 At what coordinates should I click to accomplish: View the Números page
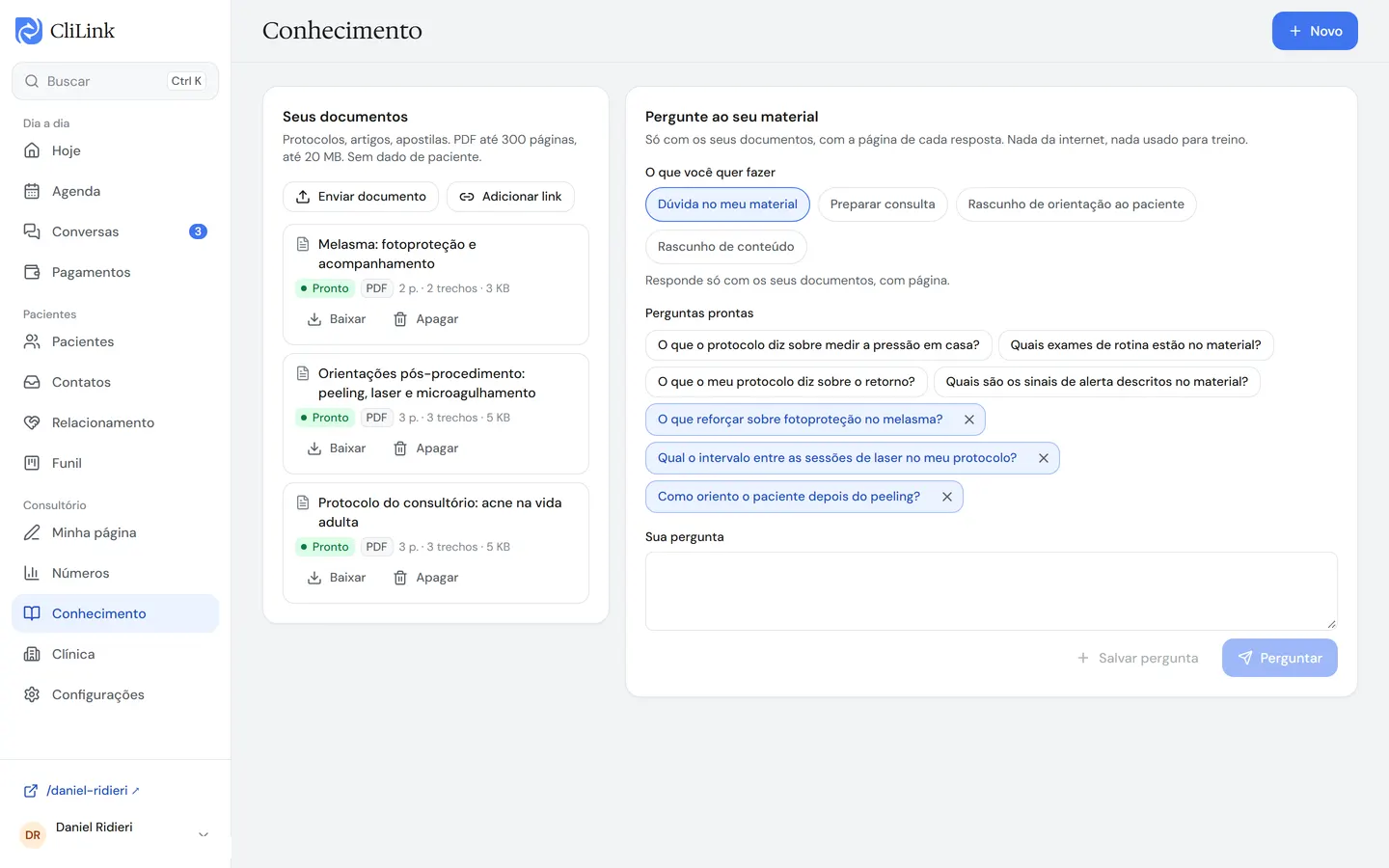[x=115, y=573]
